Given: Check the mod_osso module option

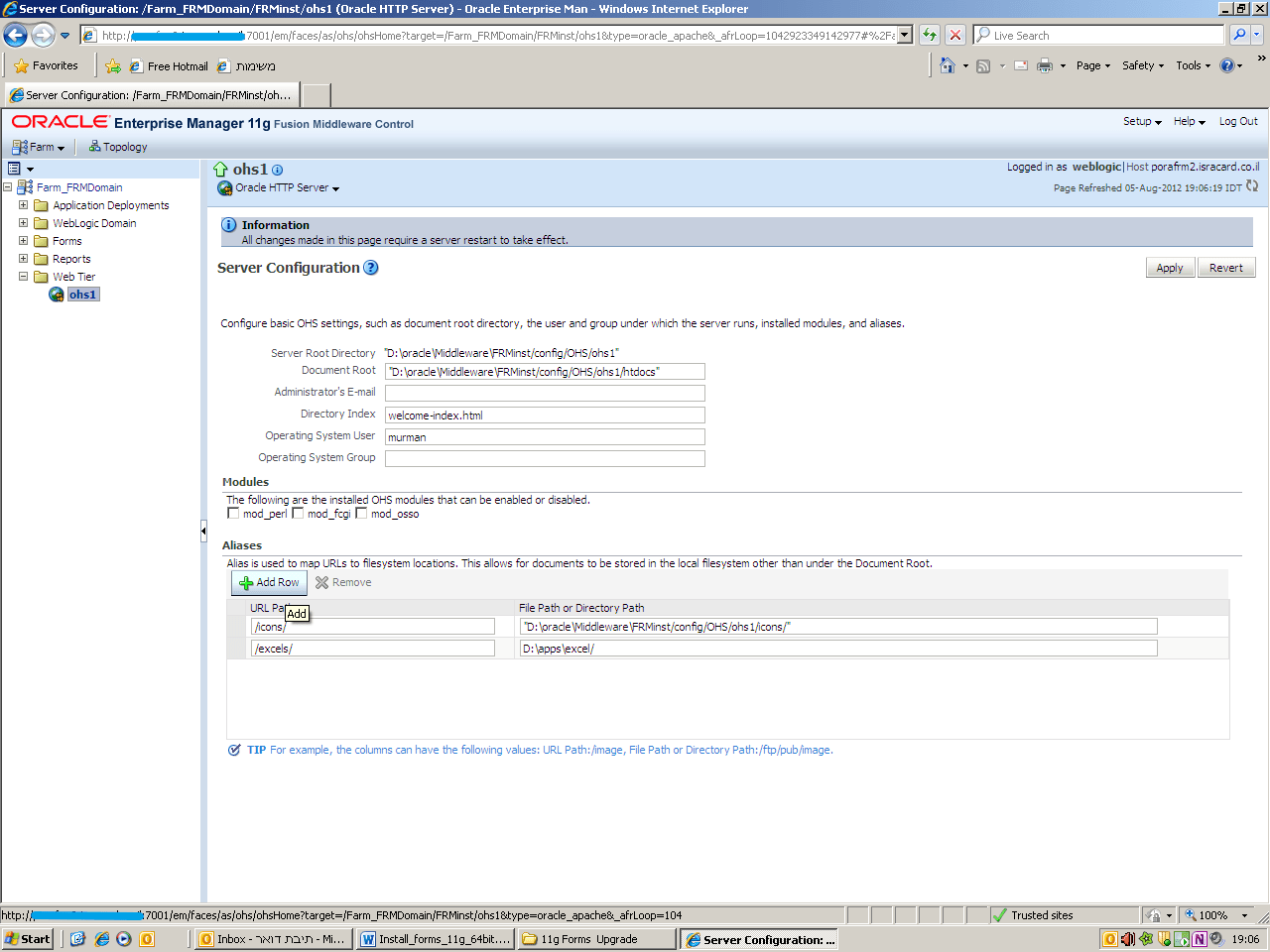Looking at the screenshot, I should 361,513.
